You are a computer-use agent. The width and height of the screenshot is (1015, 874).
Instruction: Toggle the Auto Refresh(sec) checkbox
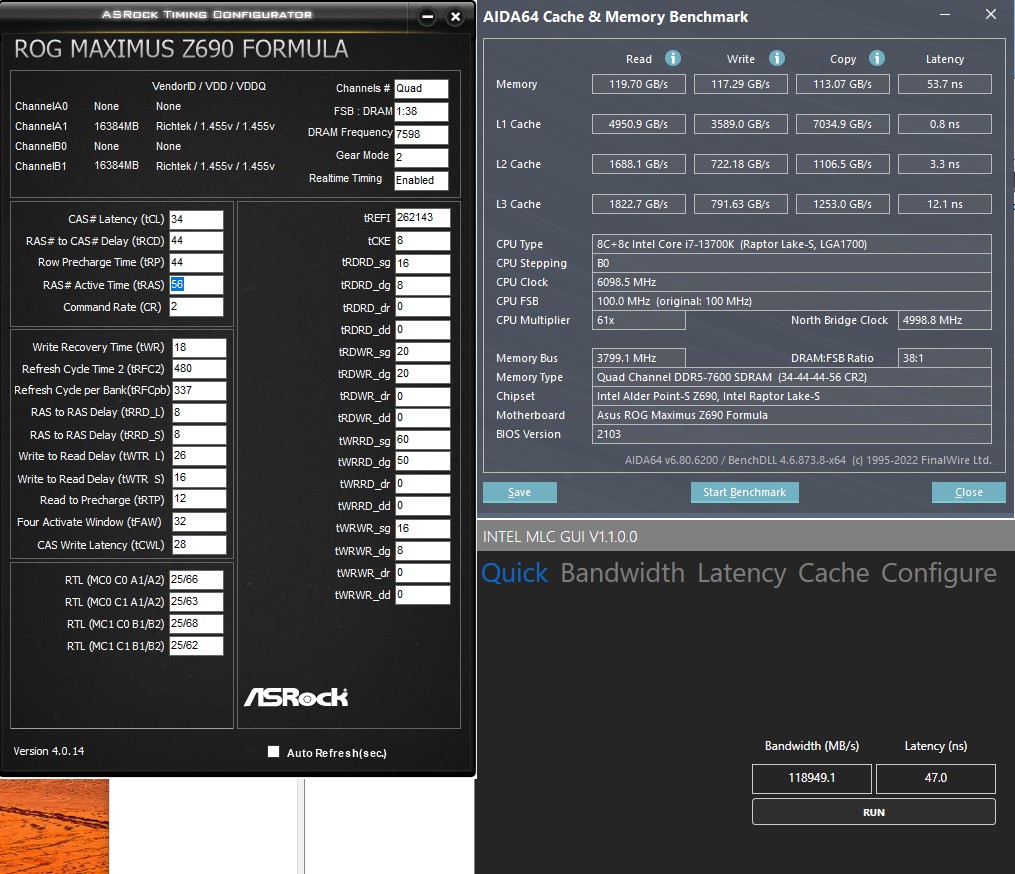click(x=274, y=752)
